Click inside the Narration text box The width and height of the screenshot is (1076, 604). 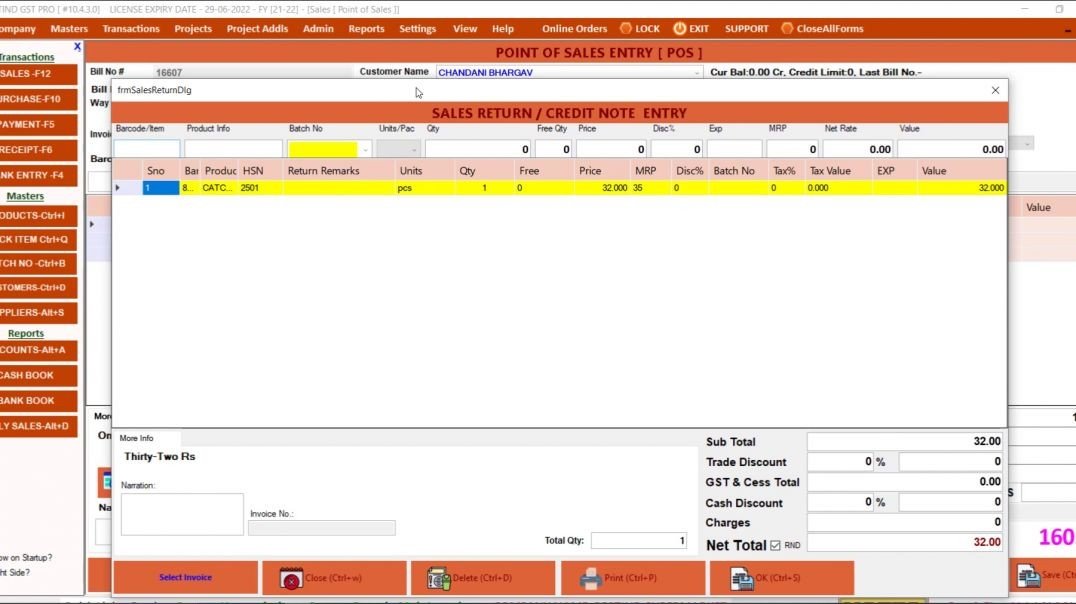coord(181,513)
